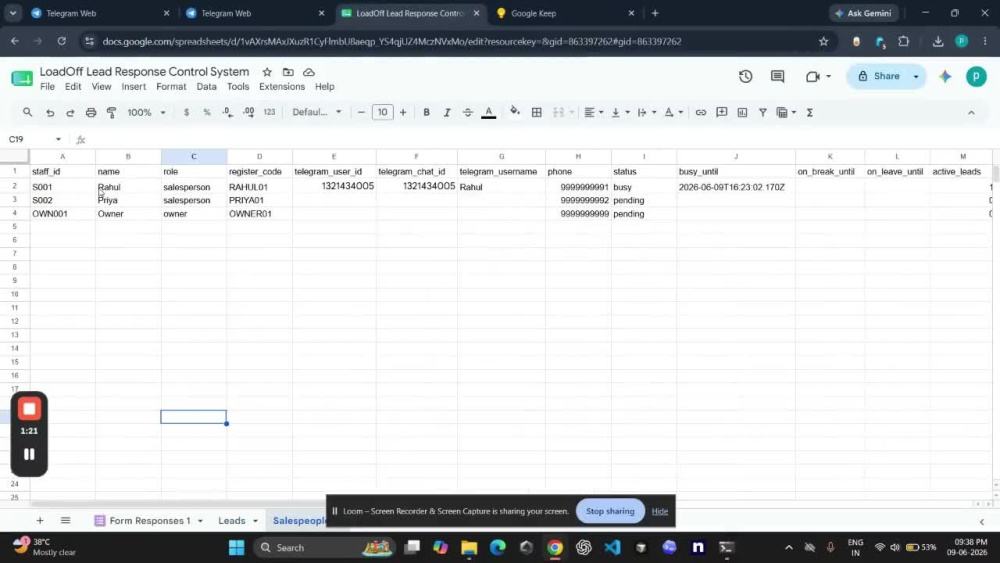Click Stop sharing in Loom bar

(x=610, y=511)
